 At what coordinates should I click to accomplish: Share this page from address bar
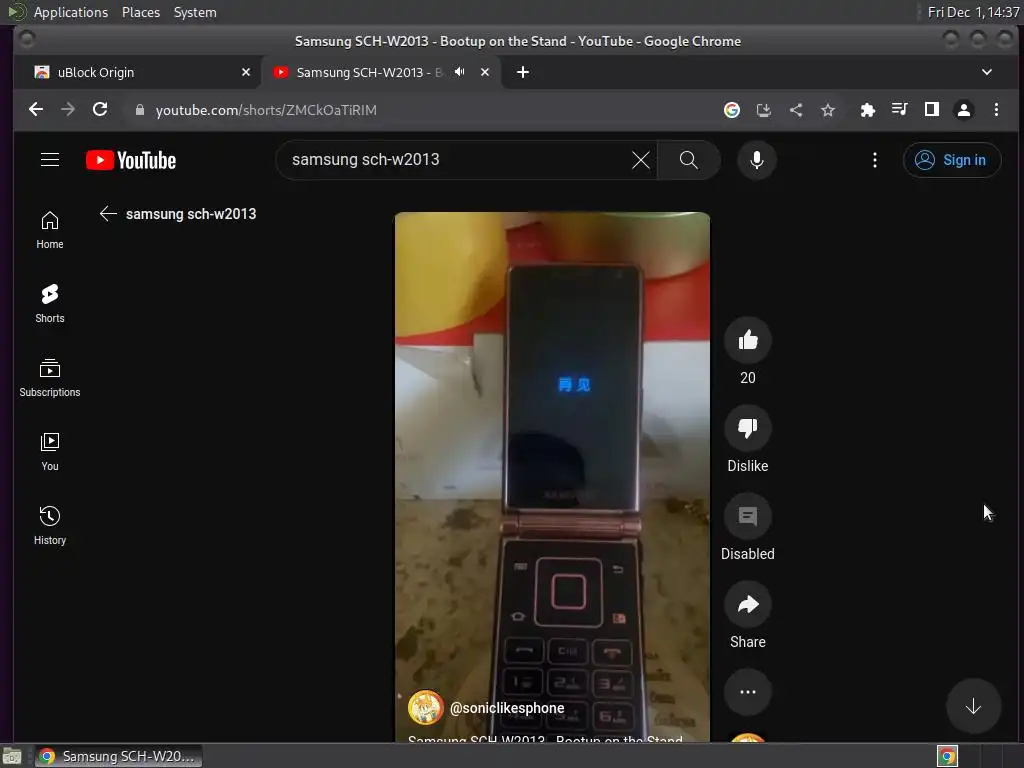[x=795, y=110]
